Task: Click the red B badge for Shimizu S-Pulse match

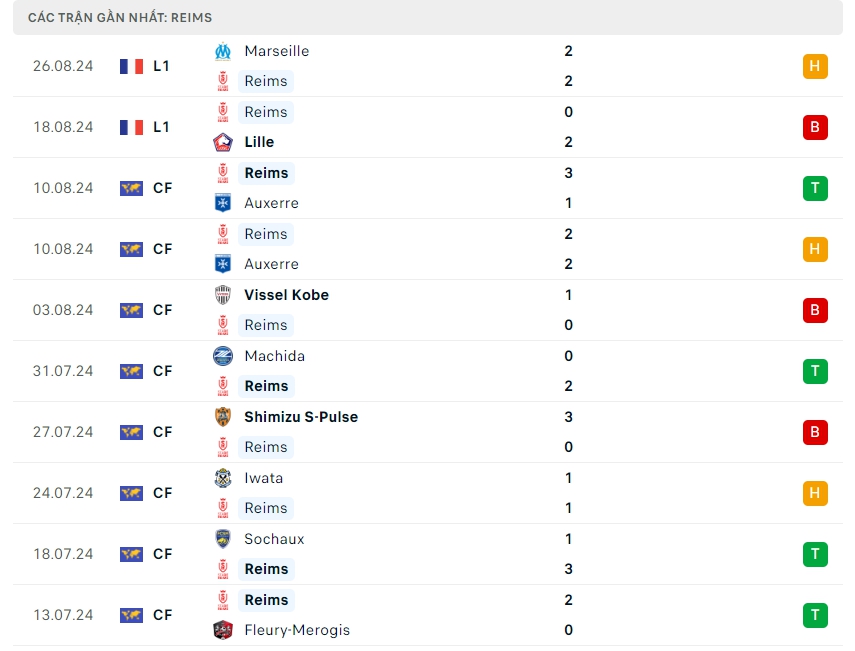Action: (815, 432)
